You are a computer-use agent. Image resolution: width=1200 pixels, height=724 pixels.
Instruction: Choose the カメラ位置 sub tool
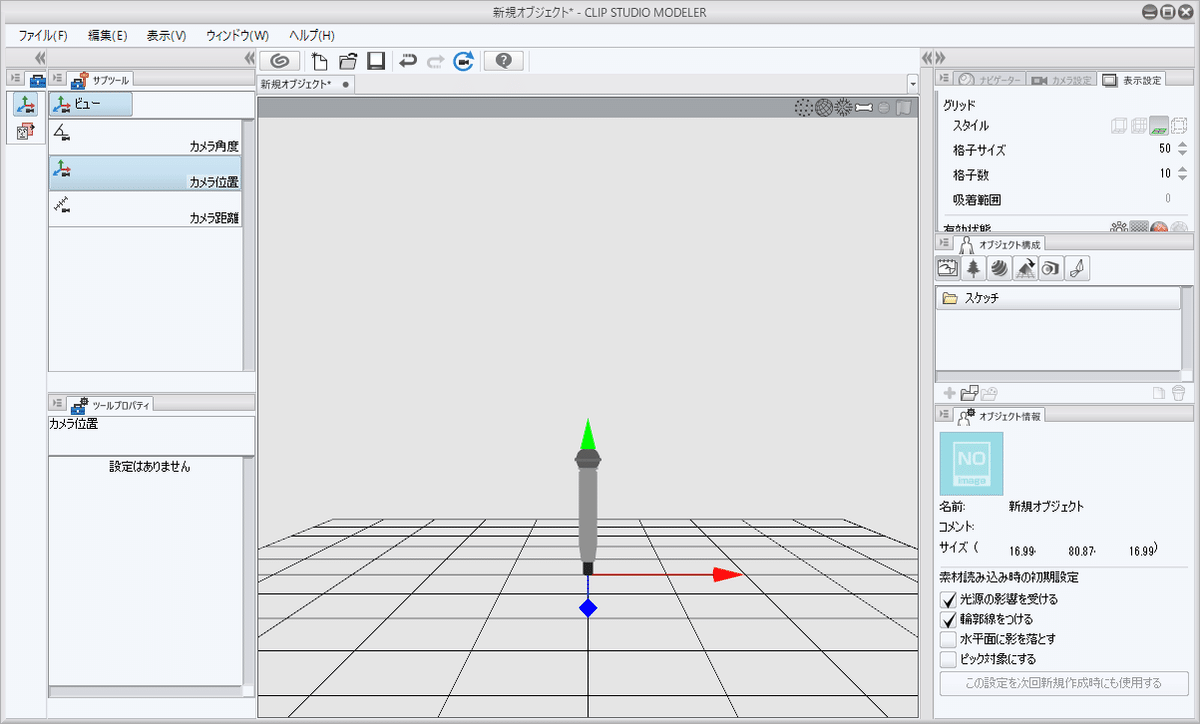[x=145, y=173]
